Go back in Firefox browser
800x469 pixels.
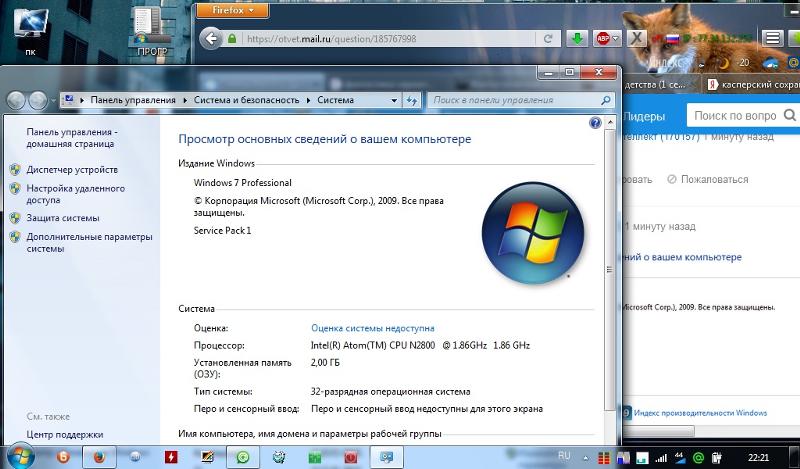tap(211, 39)
